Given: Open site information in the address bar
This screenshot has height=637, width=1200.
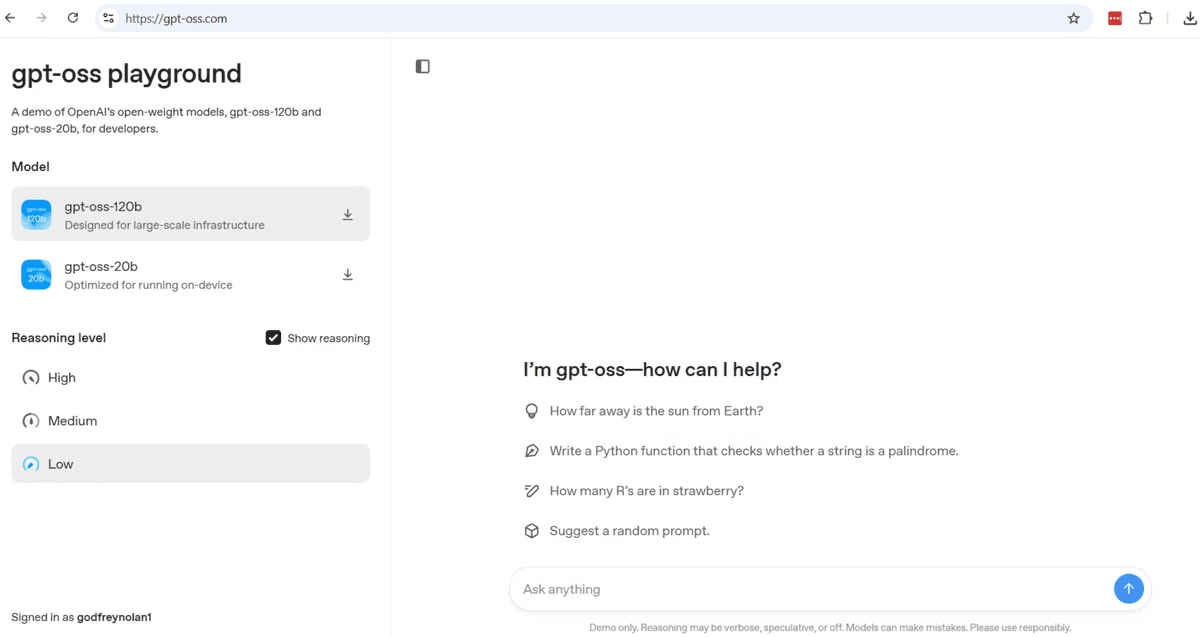Looking at the screenshot, I should [107, 17].
